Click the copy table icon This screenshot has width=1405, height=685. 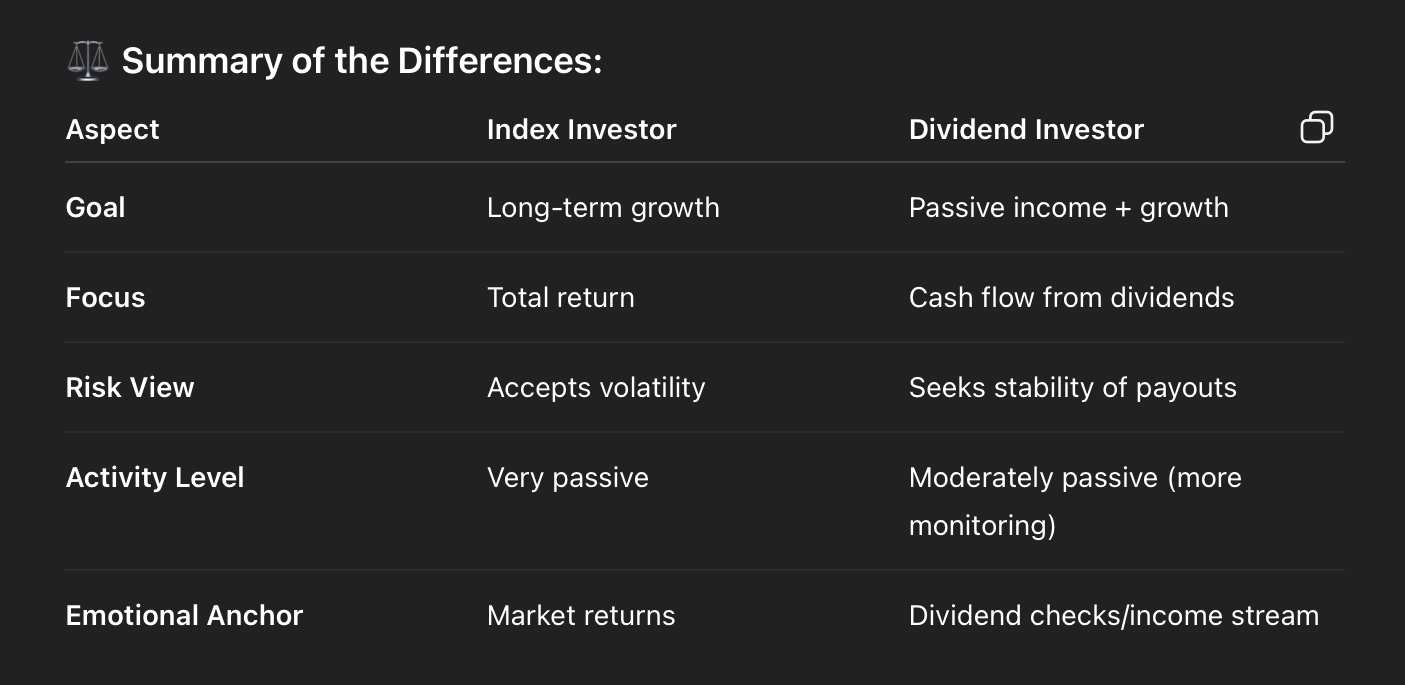tap(1316, 128)
